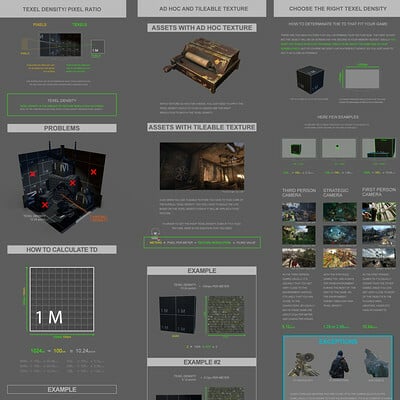
Task: Click the Assets With Tileable Texture heading
Action: (x=202, y=127)
